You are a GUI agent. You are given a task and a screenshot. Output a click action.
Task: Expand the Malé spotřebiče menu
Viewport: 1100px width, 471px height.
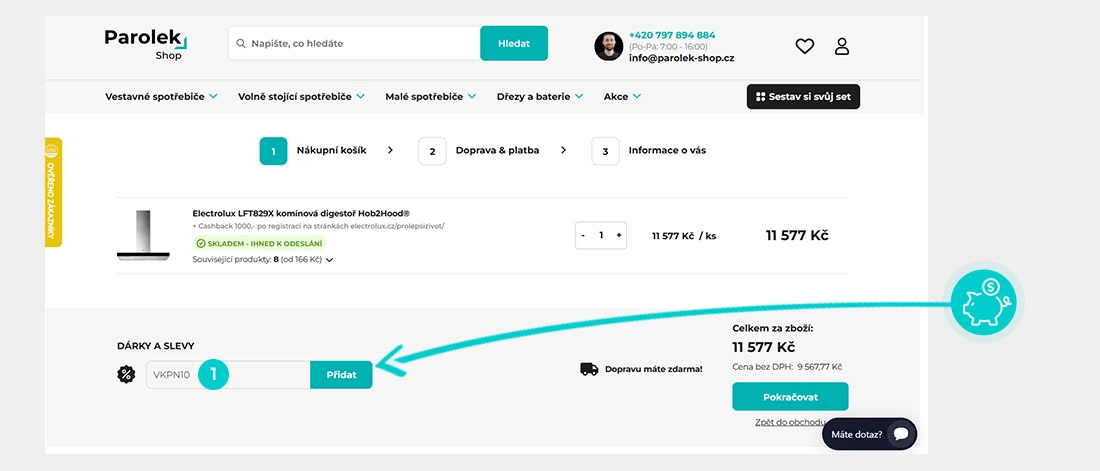coord(431,97)
